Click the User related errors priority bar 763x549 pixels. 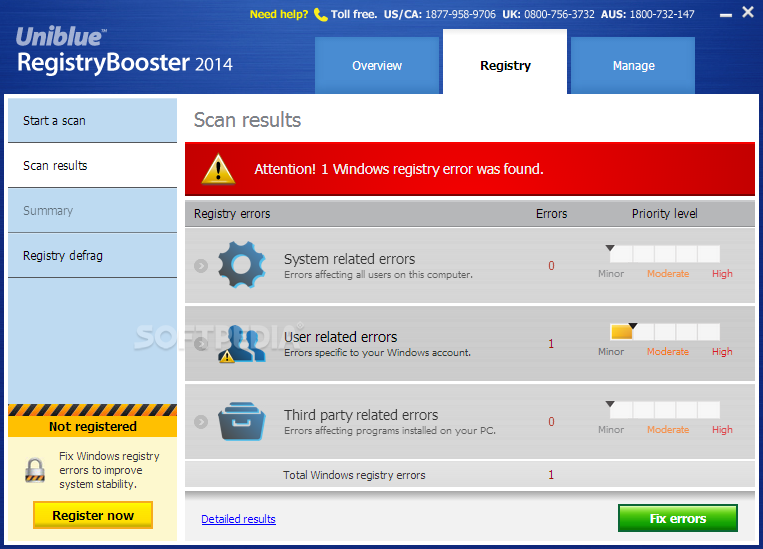click(x=665, y=332)
